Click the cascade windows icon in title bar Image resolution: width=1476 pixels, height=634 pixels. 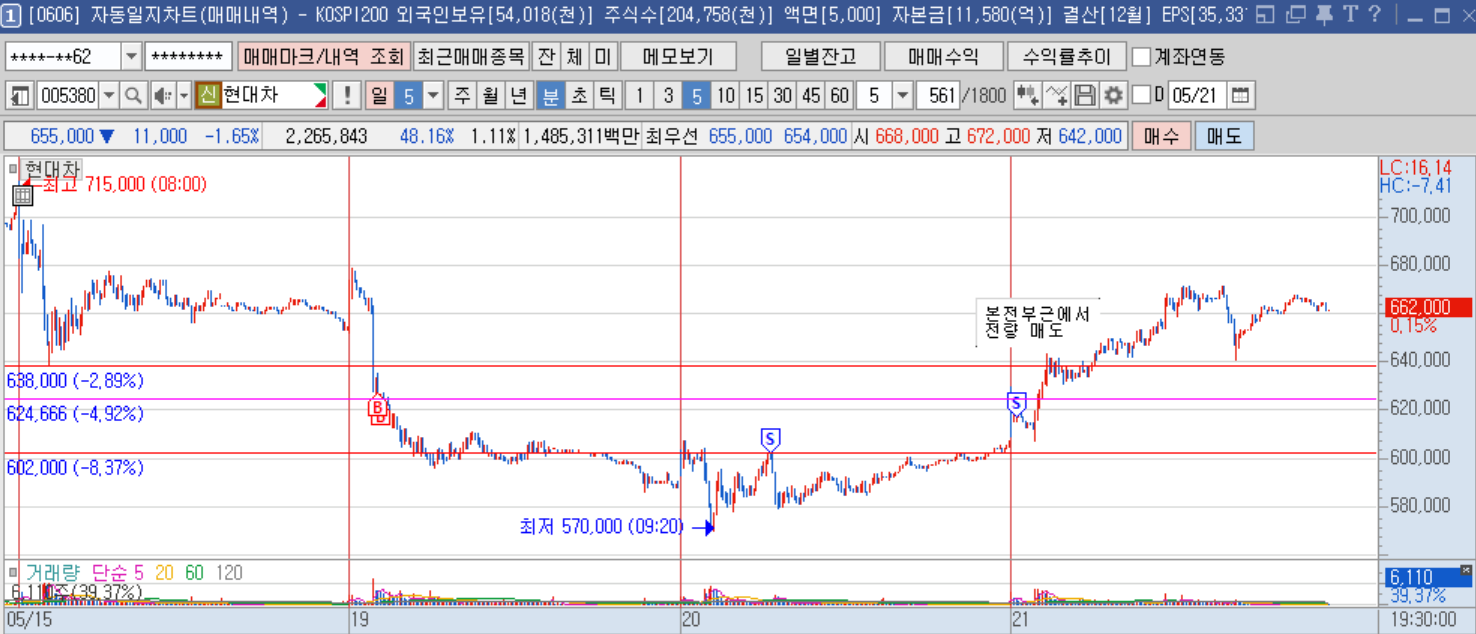1296,14
